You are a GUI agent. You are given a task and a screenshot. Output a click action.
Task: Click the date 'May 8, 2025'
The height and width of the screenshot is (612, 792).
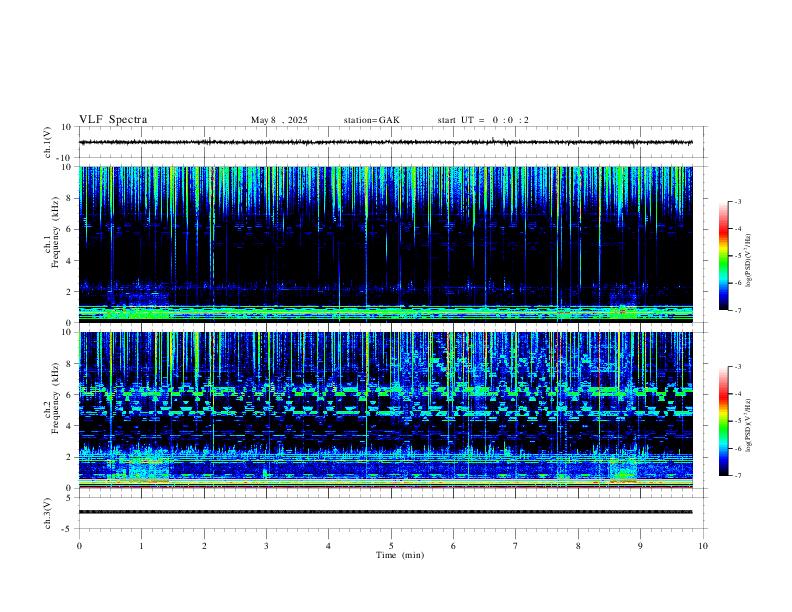tap(279, 120)
